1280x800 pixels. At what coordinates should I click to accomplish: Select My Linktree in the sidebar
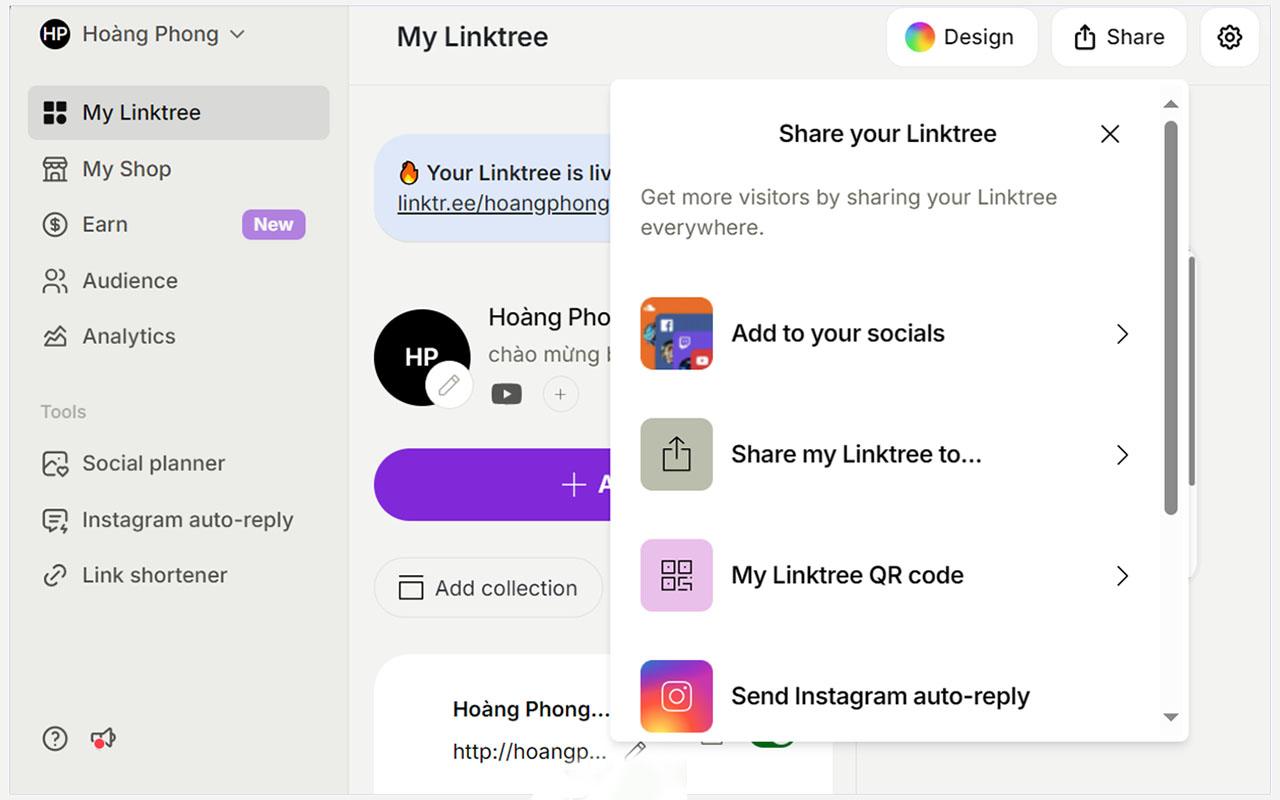pos(178,113)
